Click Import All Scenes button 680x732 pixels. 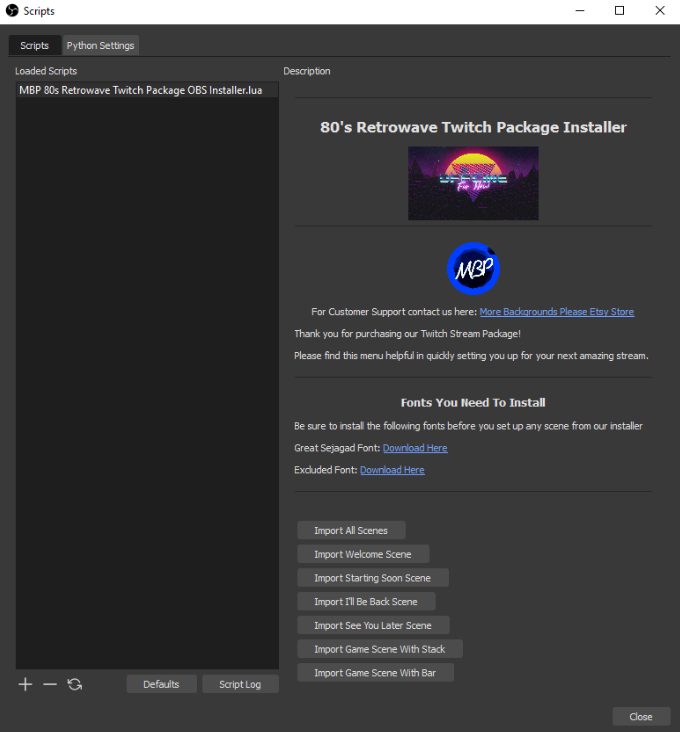point(351,530)
